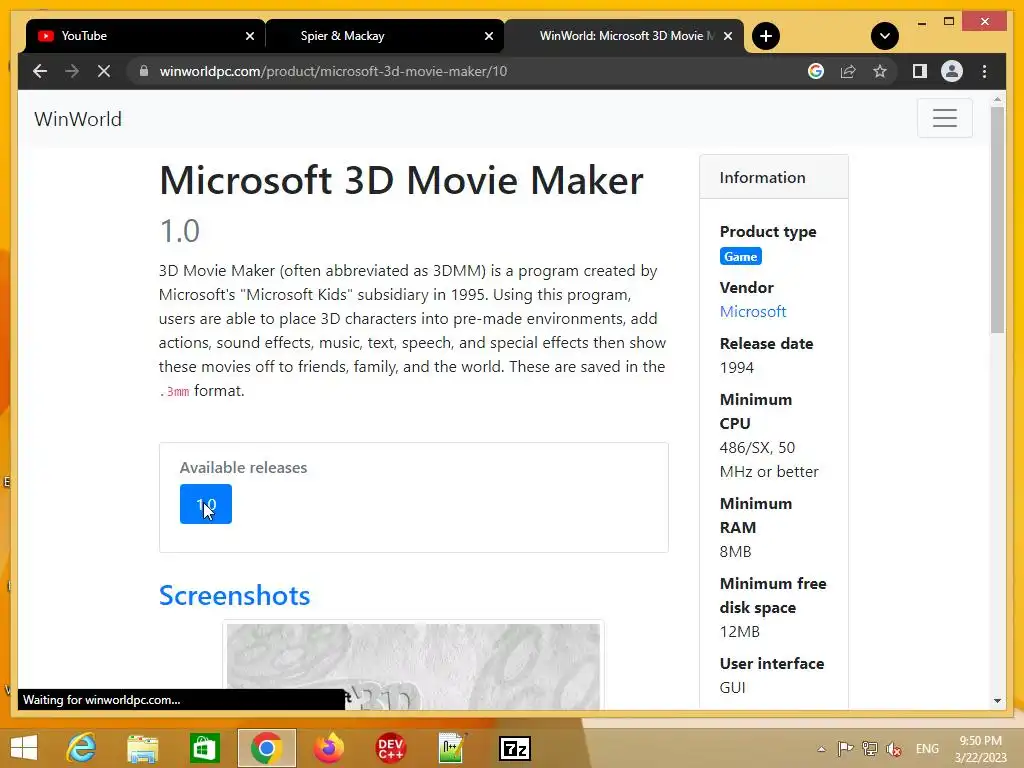Image resolution: width=1024 pixels, height=768 pixels.
Task: Open the screenshot thumbnail image
Action: pyautogui.click(x=413, y=666)
